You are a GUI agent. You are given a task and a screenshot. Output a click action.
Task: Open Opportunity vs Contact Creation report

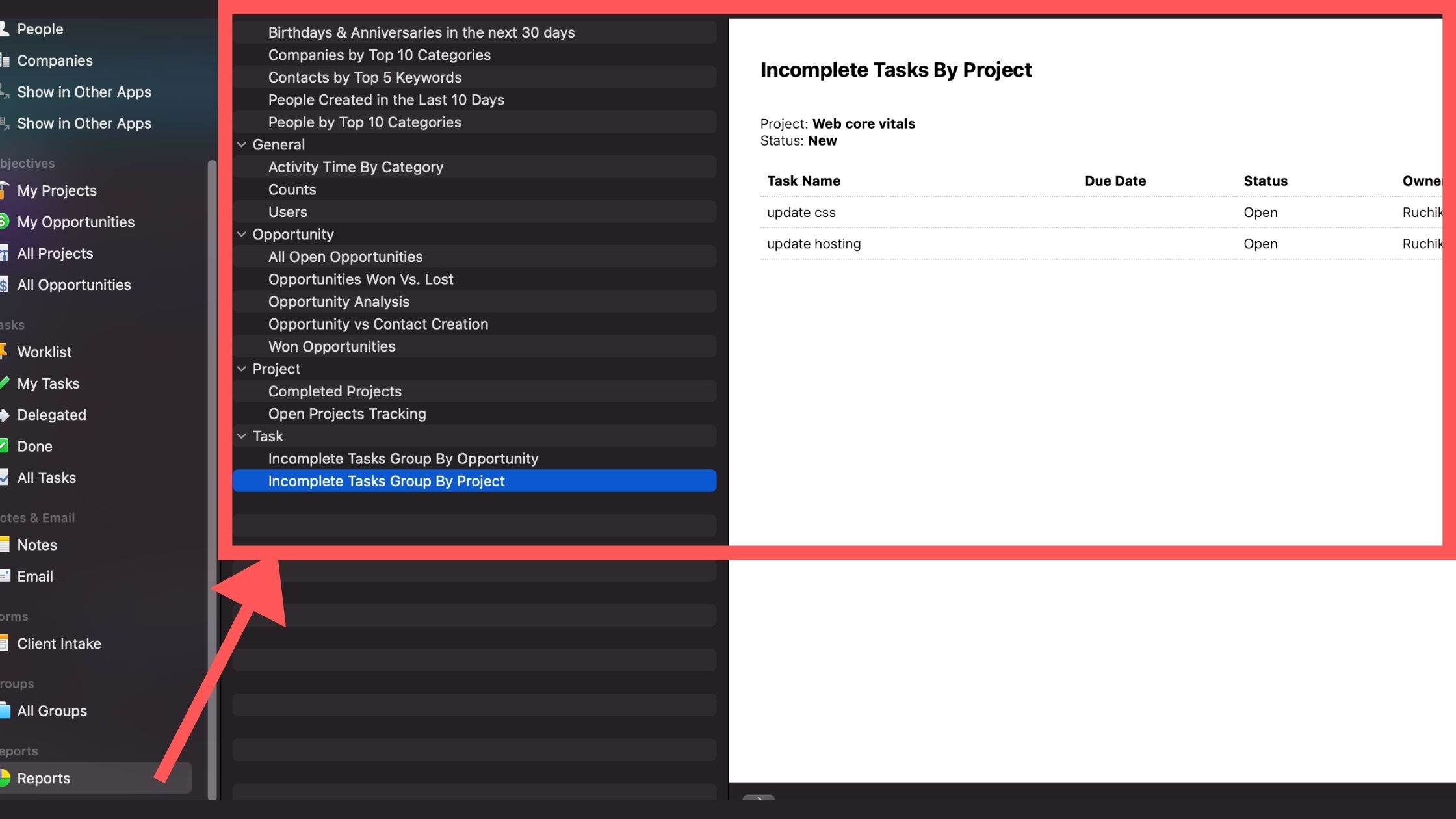(x=474, y=324)
